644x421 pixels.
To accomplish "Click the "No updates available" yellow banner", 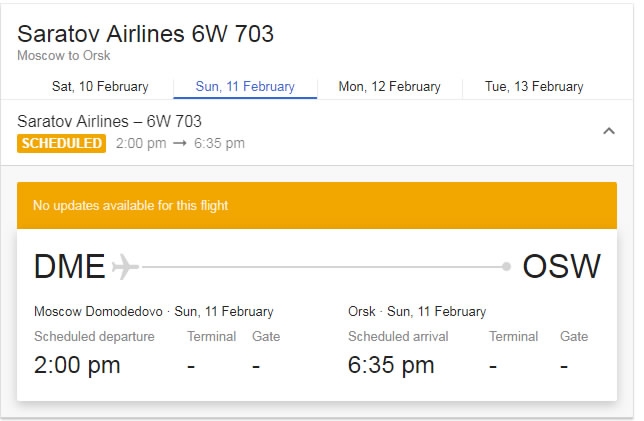I will click(x=316, y=206).
